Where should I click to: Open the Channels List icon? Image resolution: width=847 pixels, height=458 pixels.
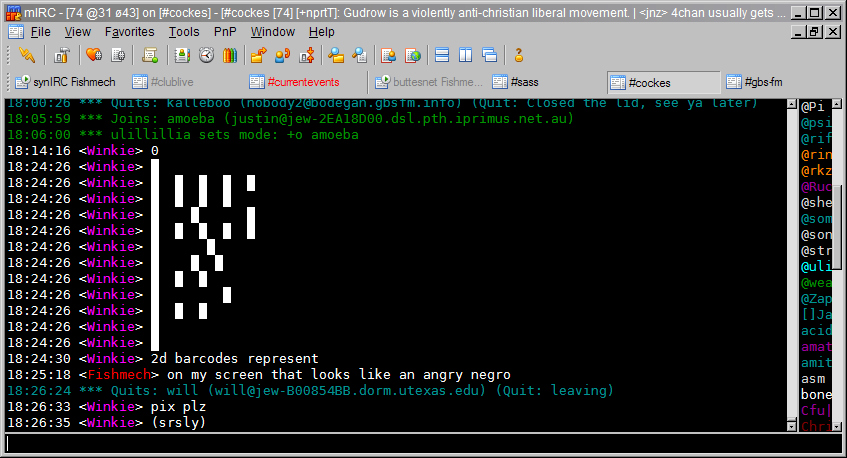118,55
